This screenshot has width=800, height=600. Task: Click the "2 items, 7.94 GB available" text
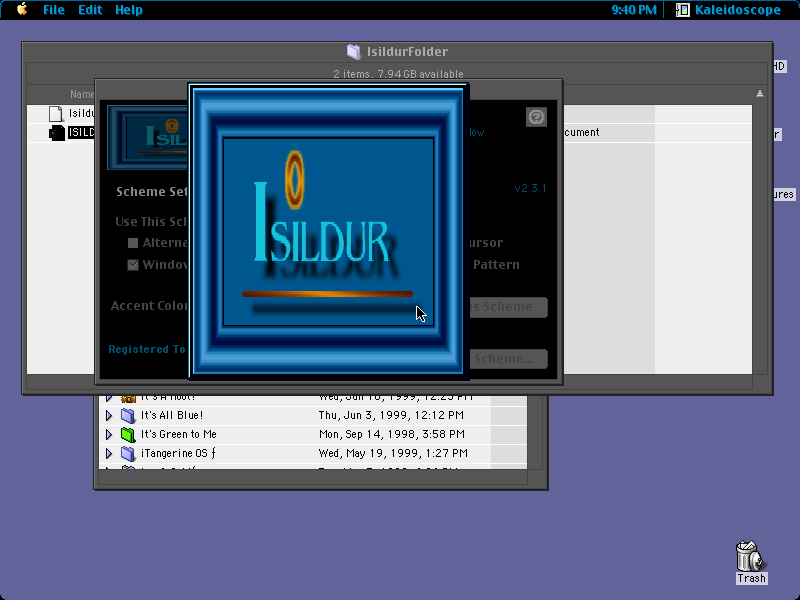pyautogui.click(x=398, y=74)
